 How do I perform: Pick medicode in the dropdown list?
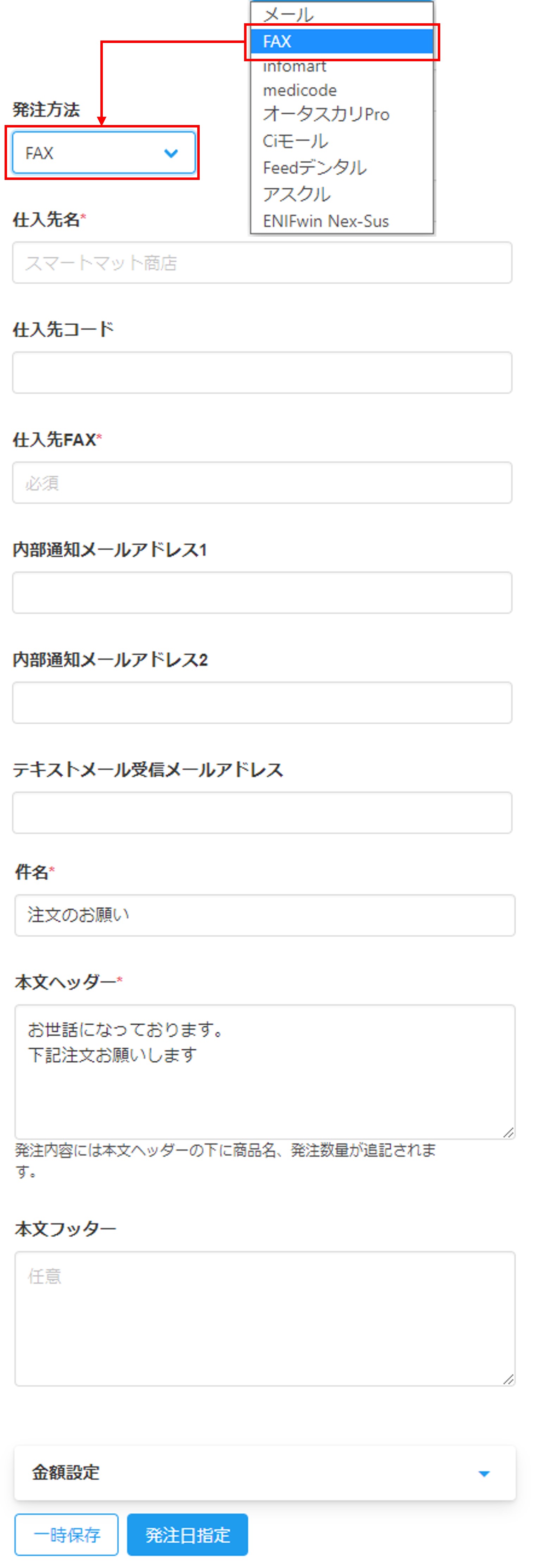pyautogui.click(x=341, y=90)
